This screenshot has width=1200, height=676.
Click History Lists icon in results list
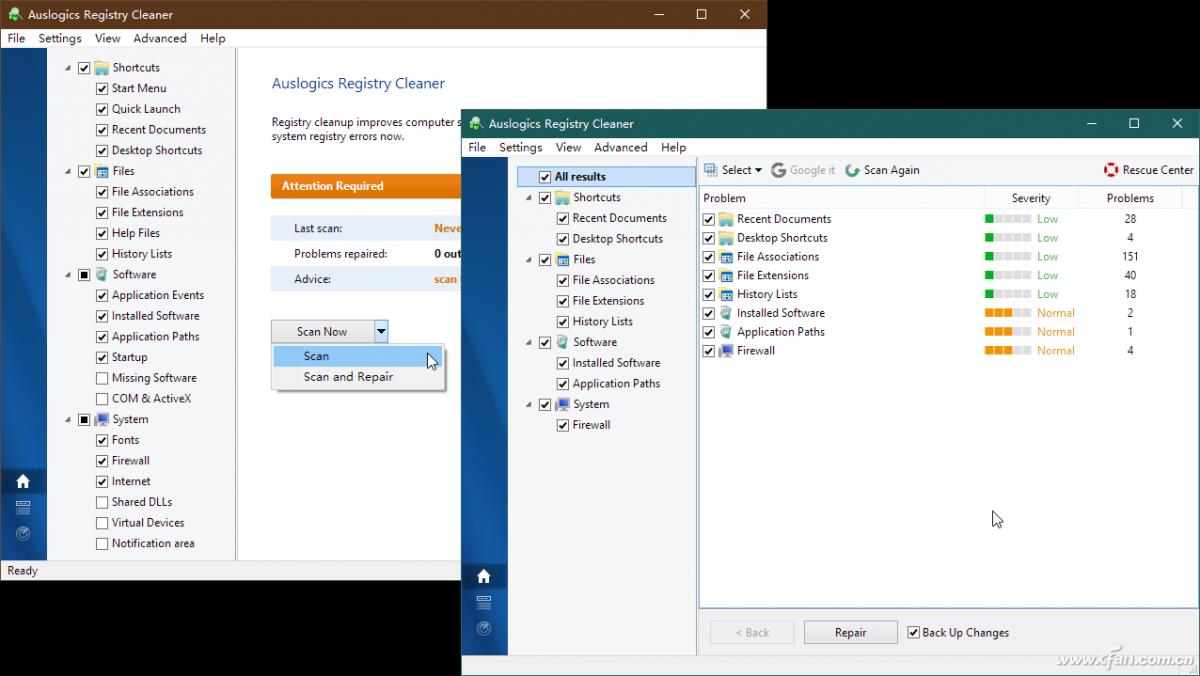[x=726, y=294]
